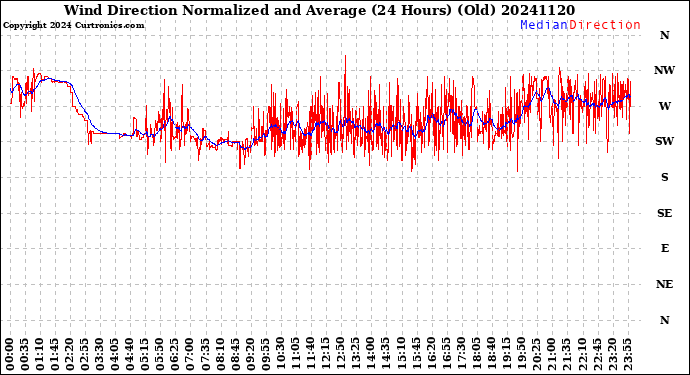Select the "19:15" time axis label
The width and height of the screenshot is (690, 375).
coord(506,354)
